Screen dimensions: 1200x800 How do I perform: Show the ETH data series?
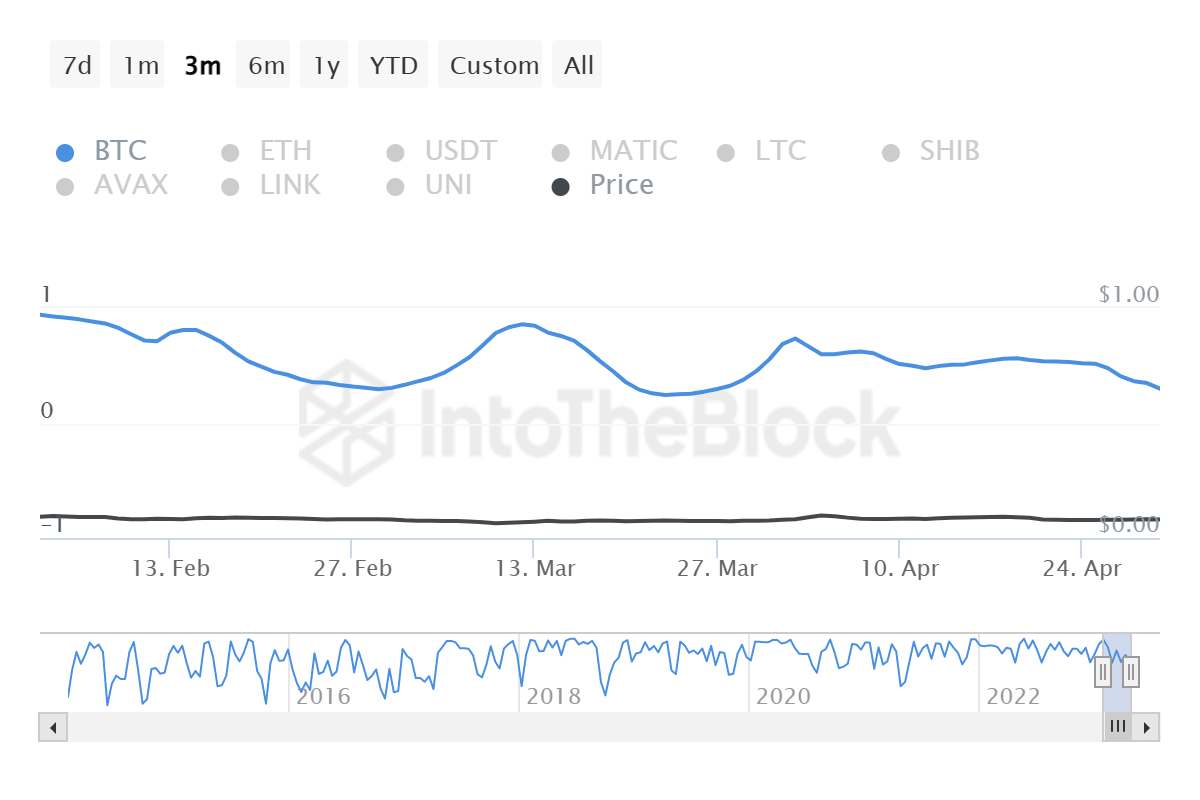pos(231,152)
